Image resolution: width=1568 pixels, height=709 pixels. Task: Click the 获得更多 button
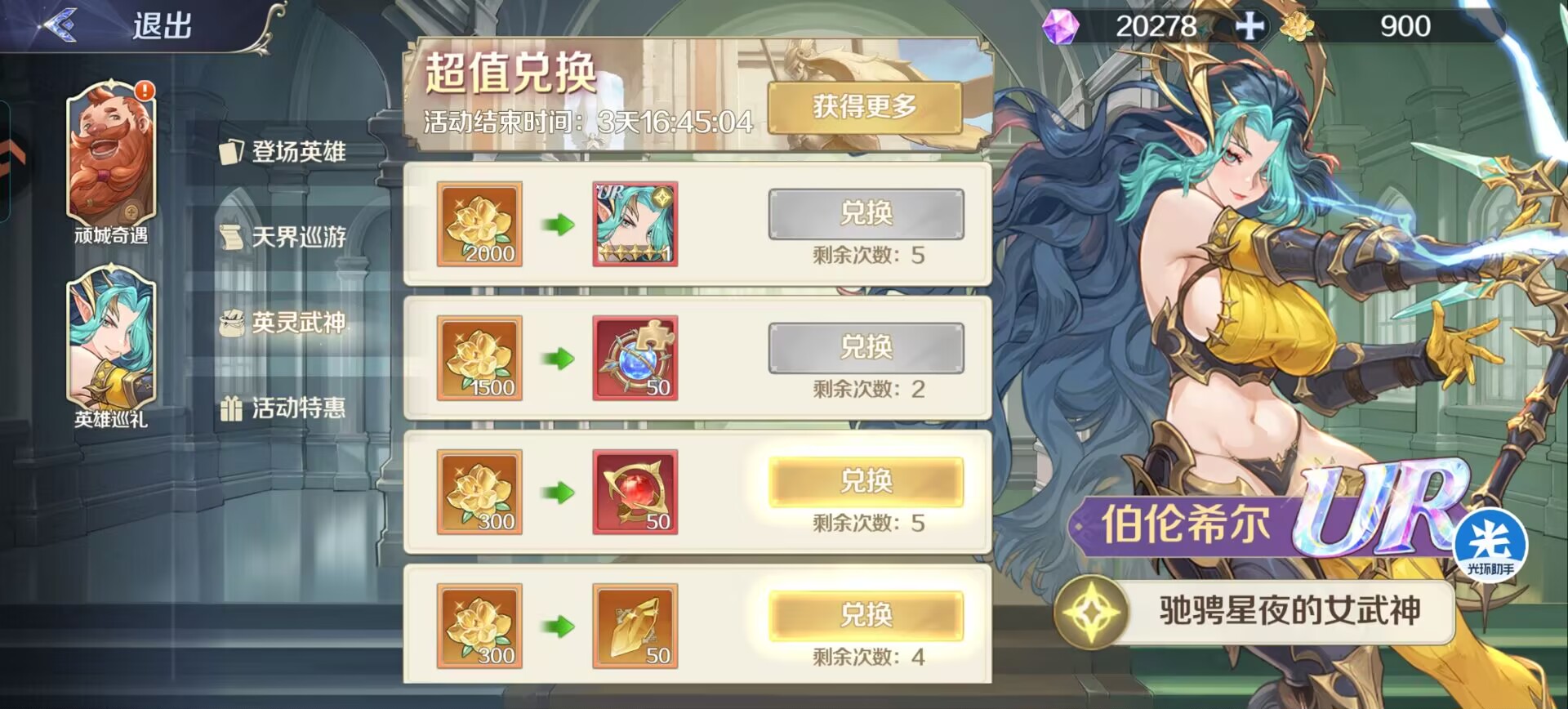point(865,106)
